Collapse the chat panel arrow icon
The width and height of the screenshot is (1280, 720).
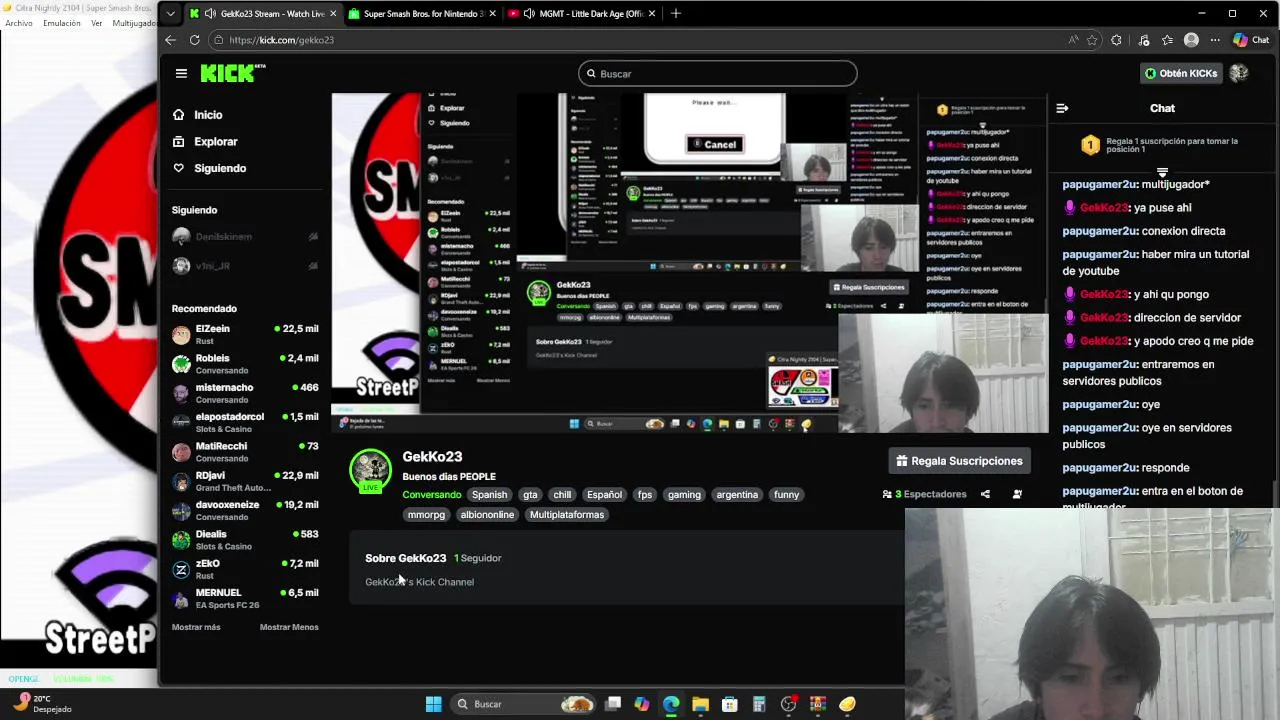click(x=1062, y=108)
